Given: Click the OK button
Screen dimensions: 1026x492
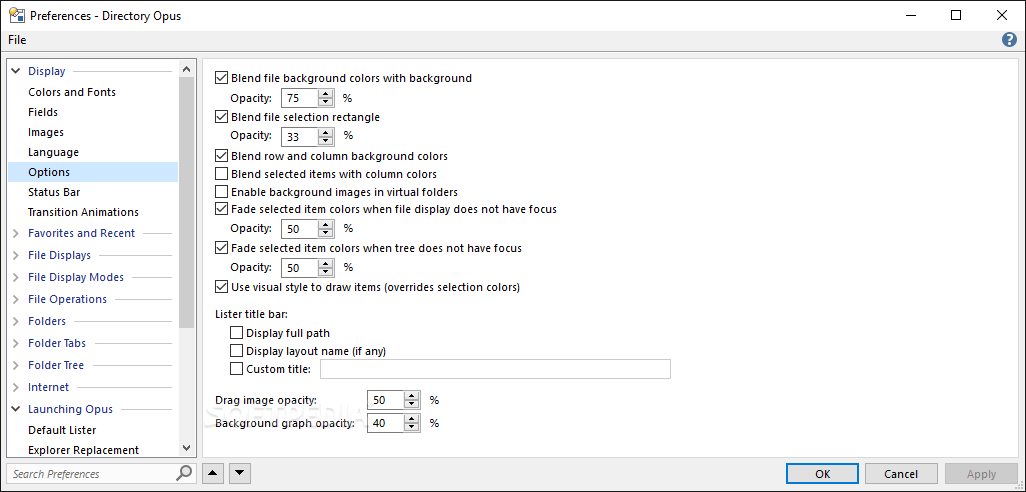Looking at the screenshot, I should [x=823, y=474].
